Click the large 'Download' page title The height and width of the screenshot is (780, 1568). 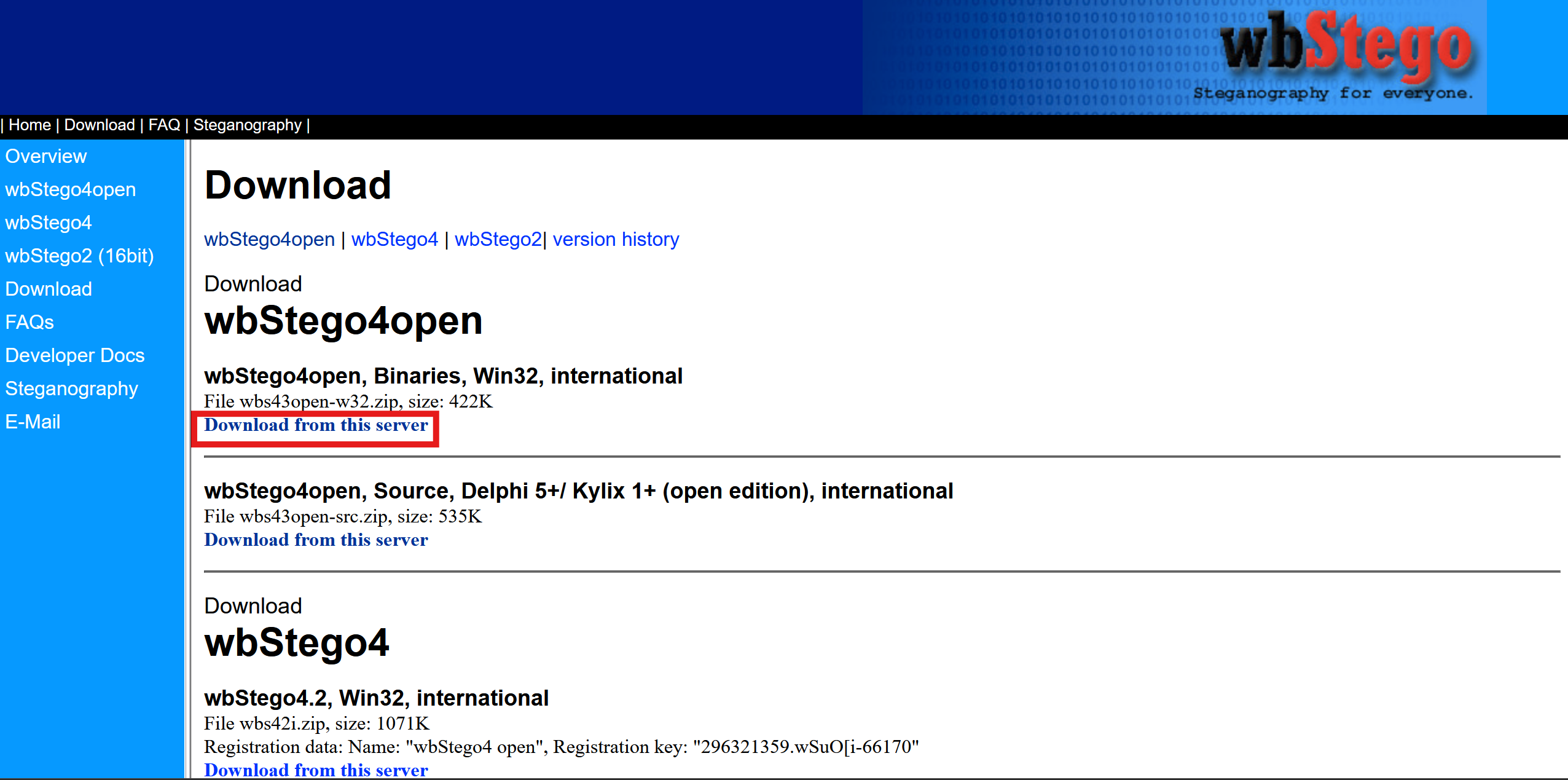pyautogui.click(x=298, y=185)
